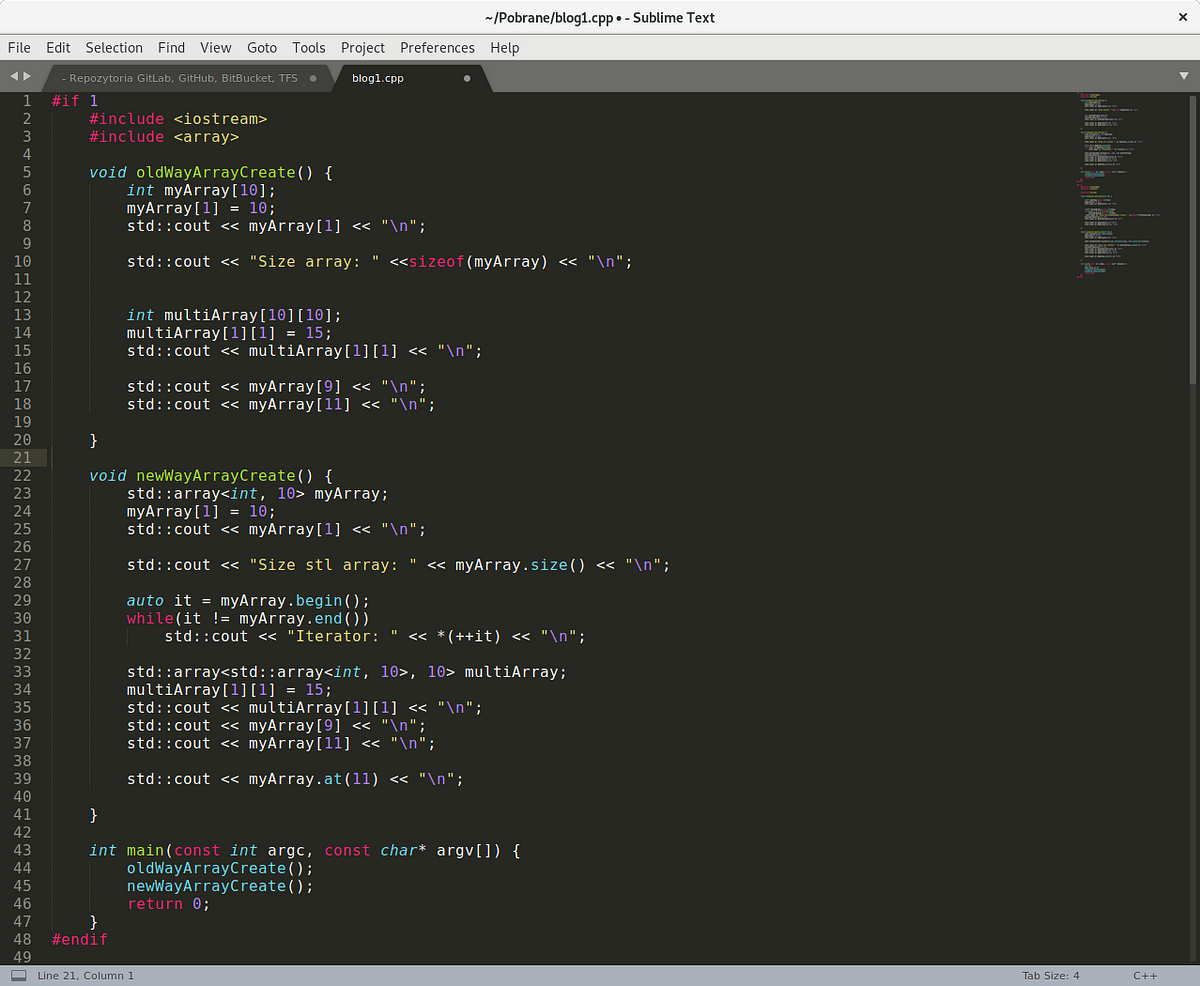Click the Line 21, Column 1 indicator

[x=85, y=975]
